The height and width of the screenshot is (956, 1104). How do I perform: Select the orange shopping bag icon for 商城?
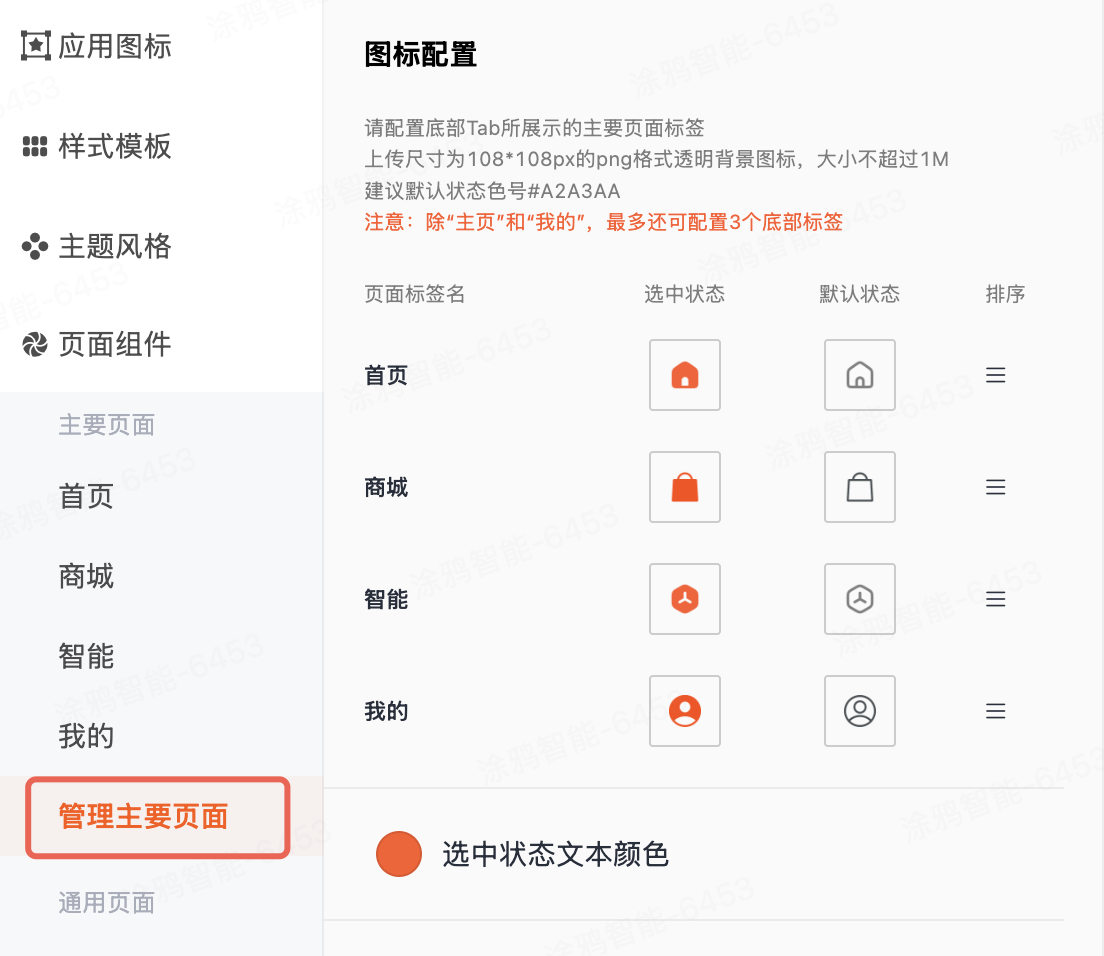[x=685, y=487]
